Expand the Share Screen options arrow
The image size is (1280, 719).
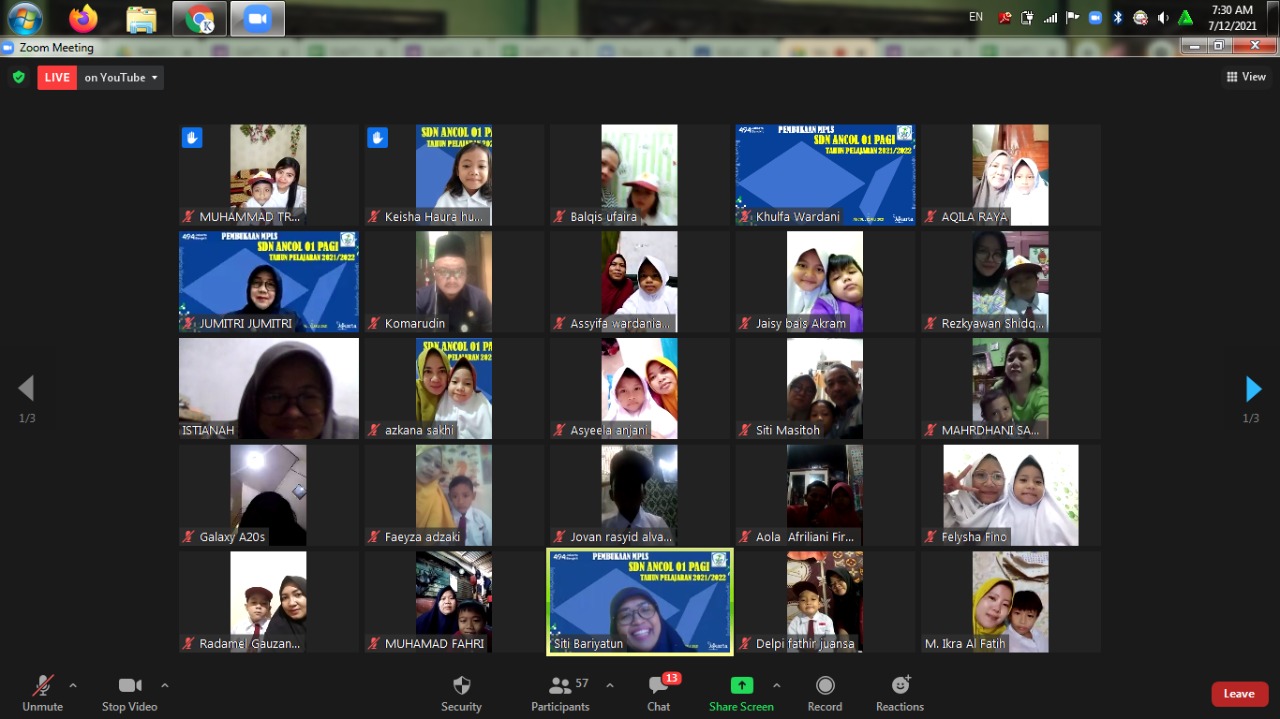(777, 686)
